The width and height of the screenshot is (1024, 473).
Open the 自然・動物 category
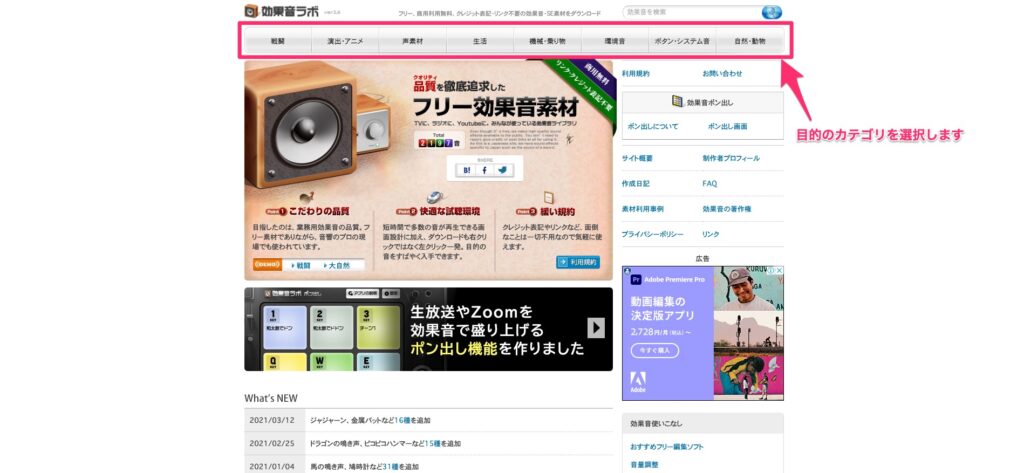point(750,42)
